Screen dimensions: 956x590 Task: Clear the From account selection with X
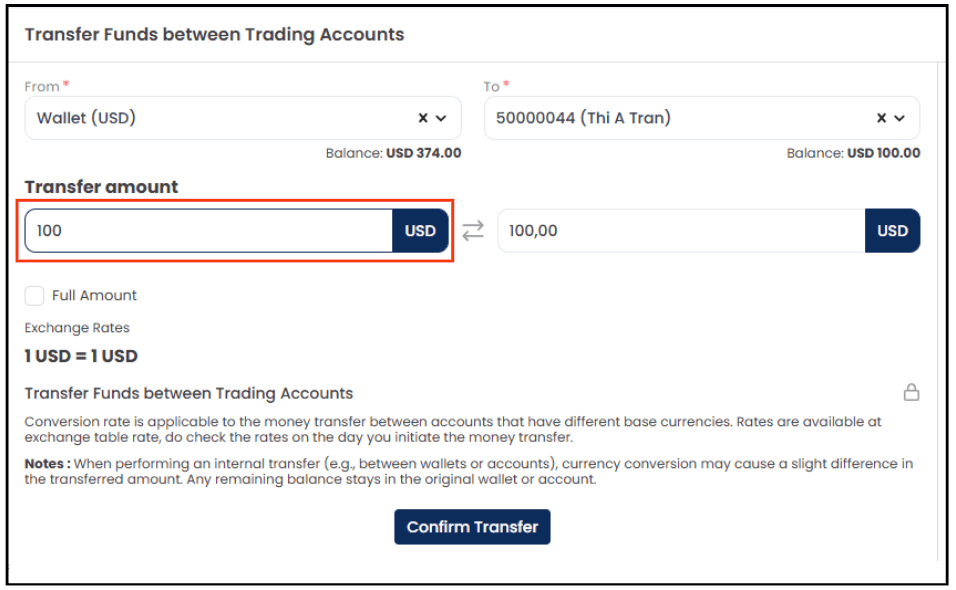(x=423, y=118)
